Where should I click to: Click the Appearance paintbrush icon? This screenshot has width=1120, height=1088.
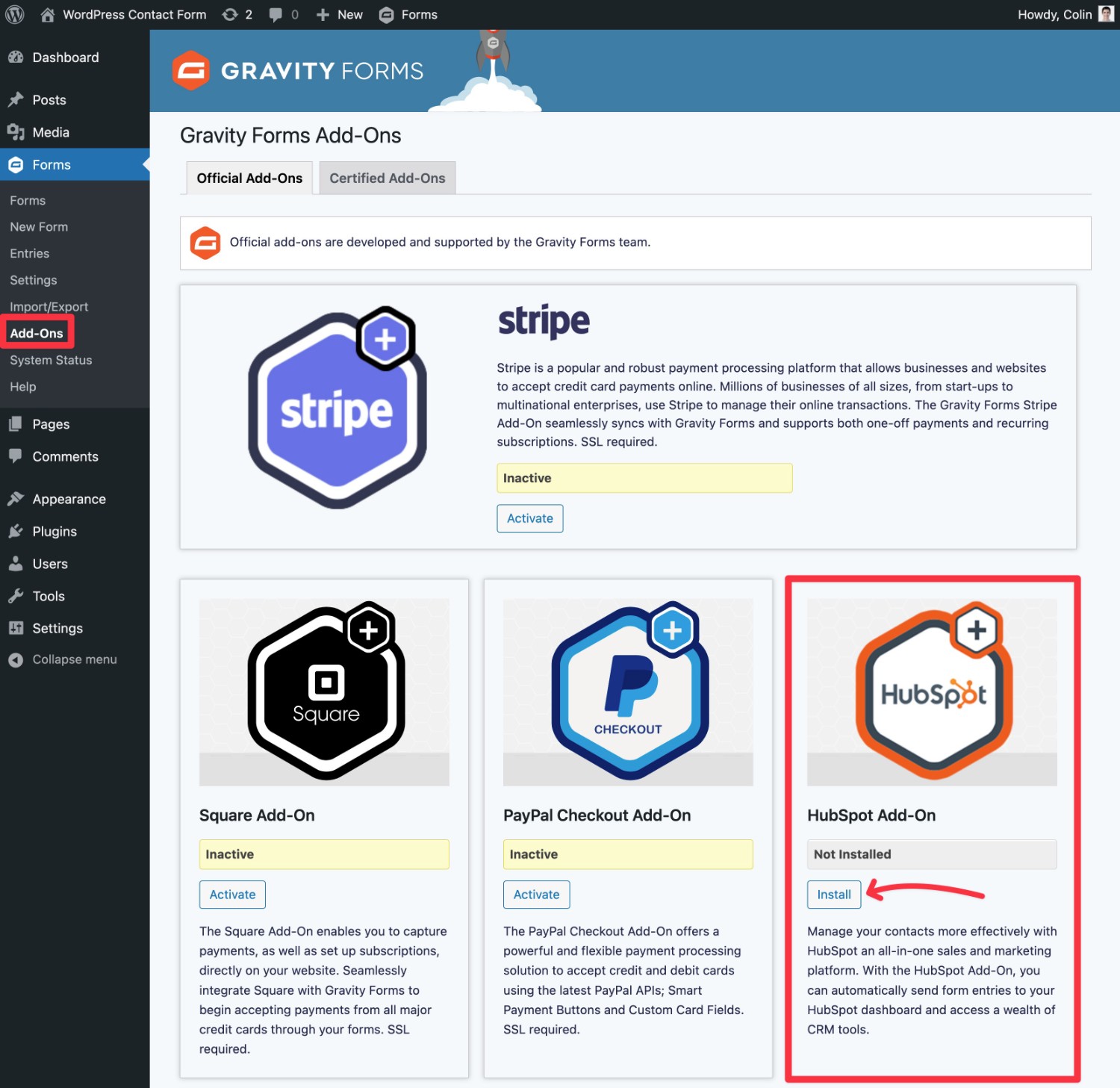tap(16, 499)
